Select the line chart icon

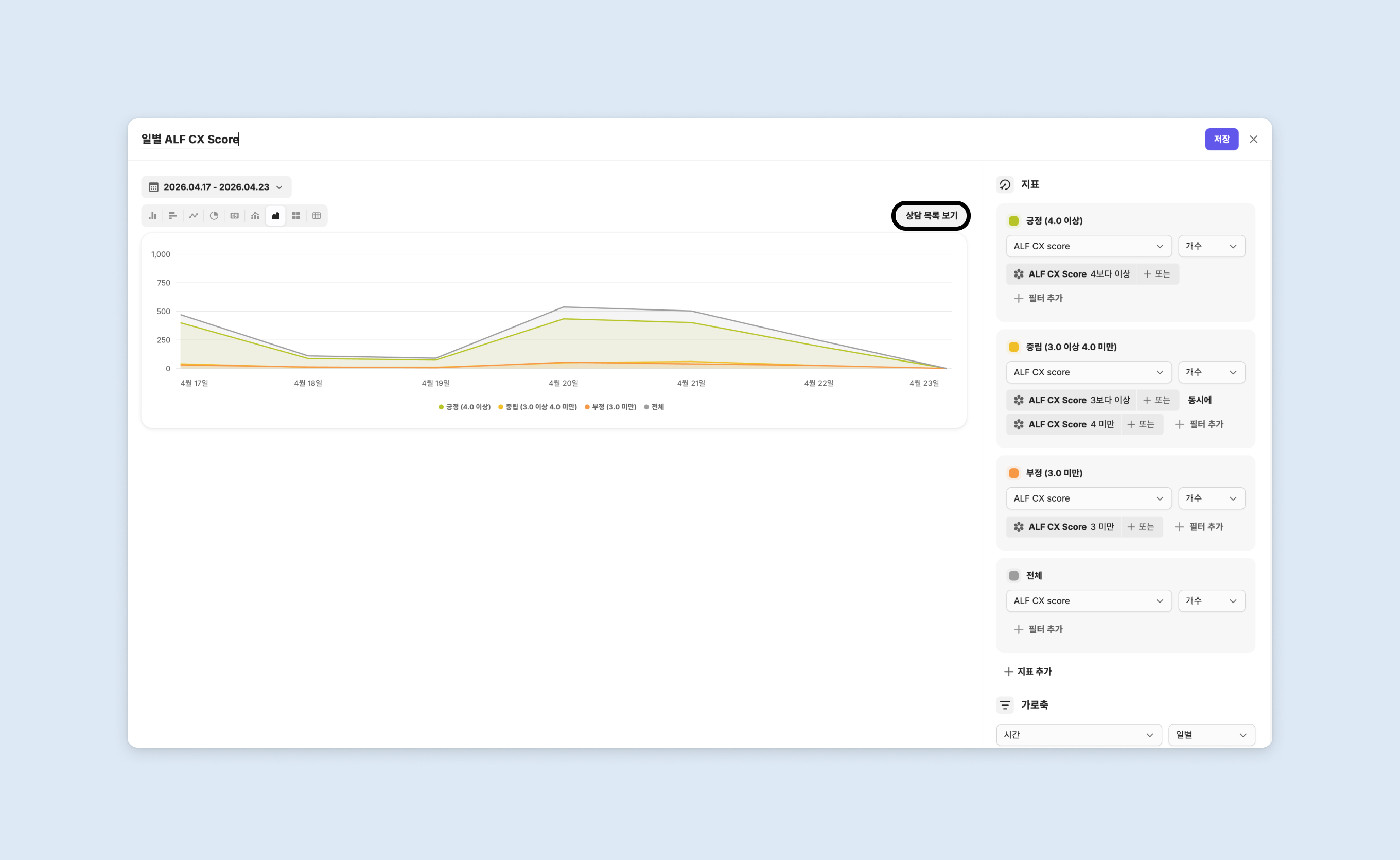click(x=193, y=216)
